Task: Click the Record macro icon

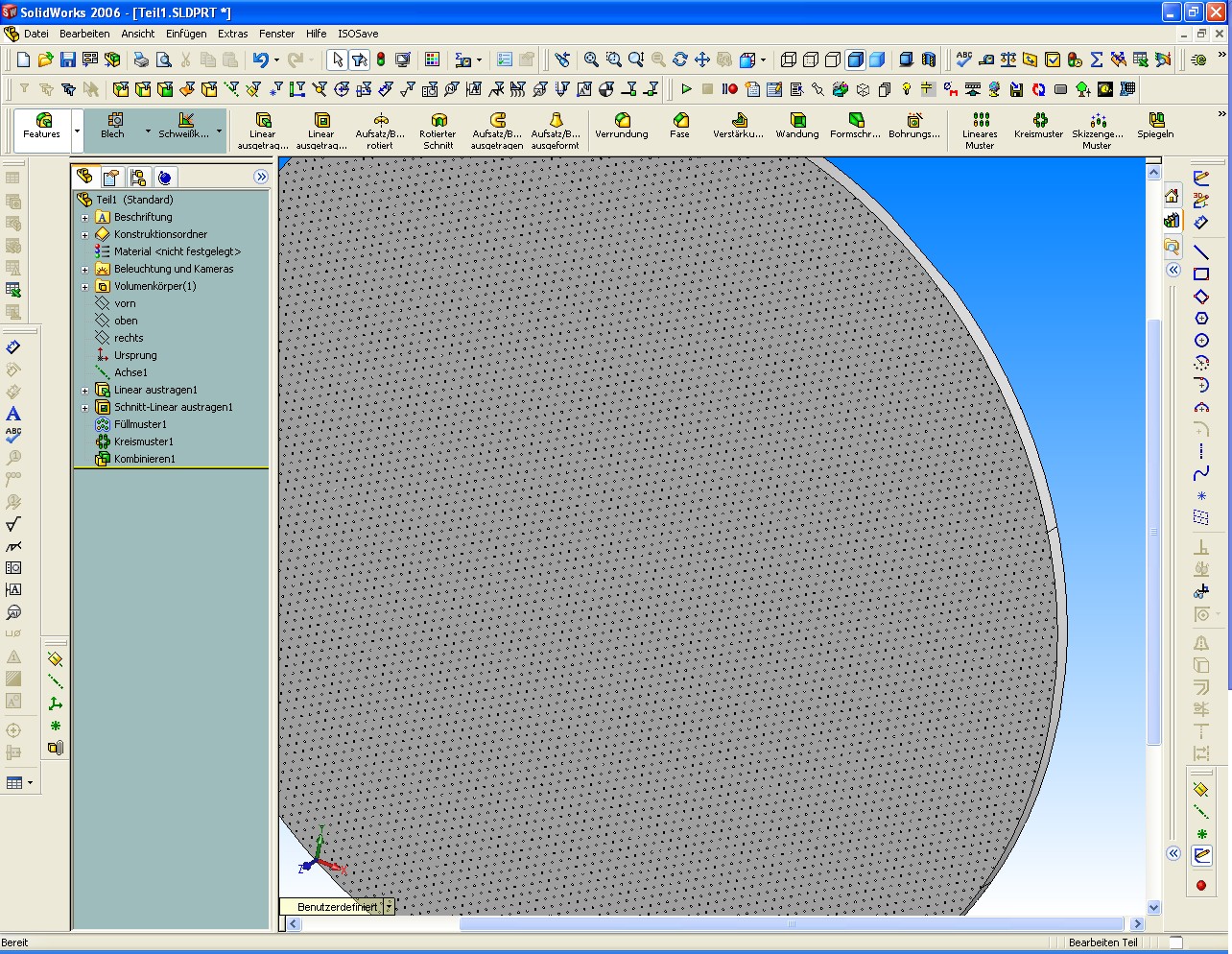Action: click(730, 89)
